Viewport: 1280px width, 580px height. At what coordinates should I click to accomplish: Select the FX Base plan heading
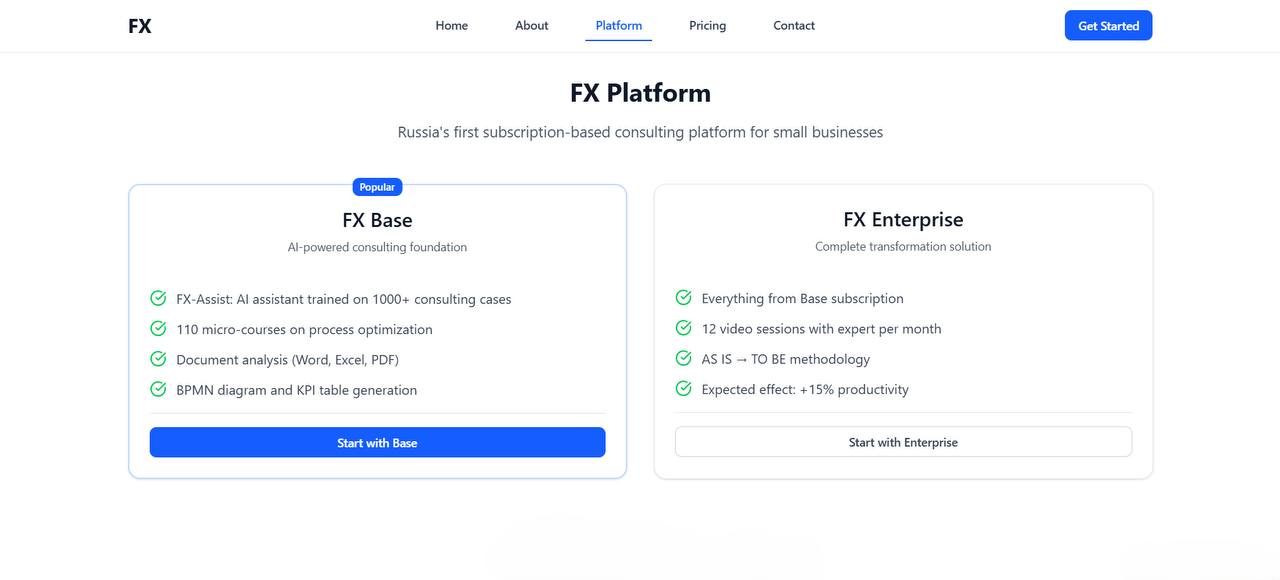coord(377,220)
